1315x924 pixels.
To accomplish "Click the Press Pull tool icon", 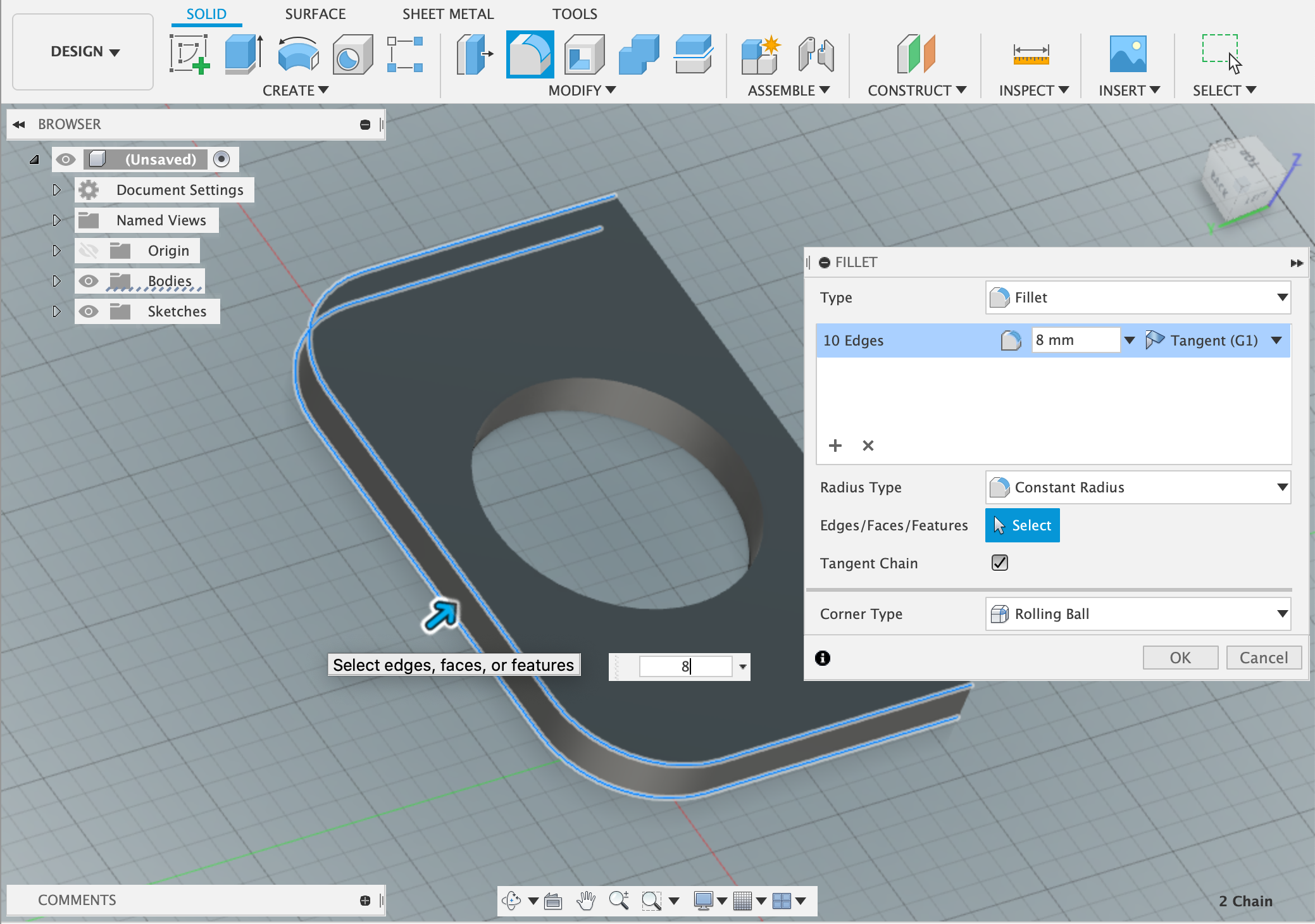I will tap(475, 54).
